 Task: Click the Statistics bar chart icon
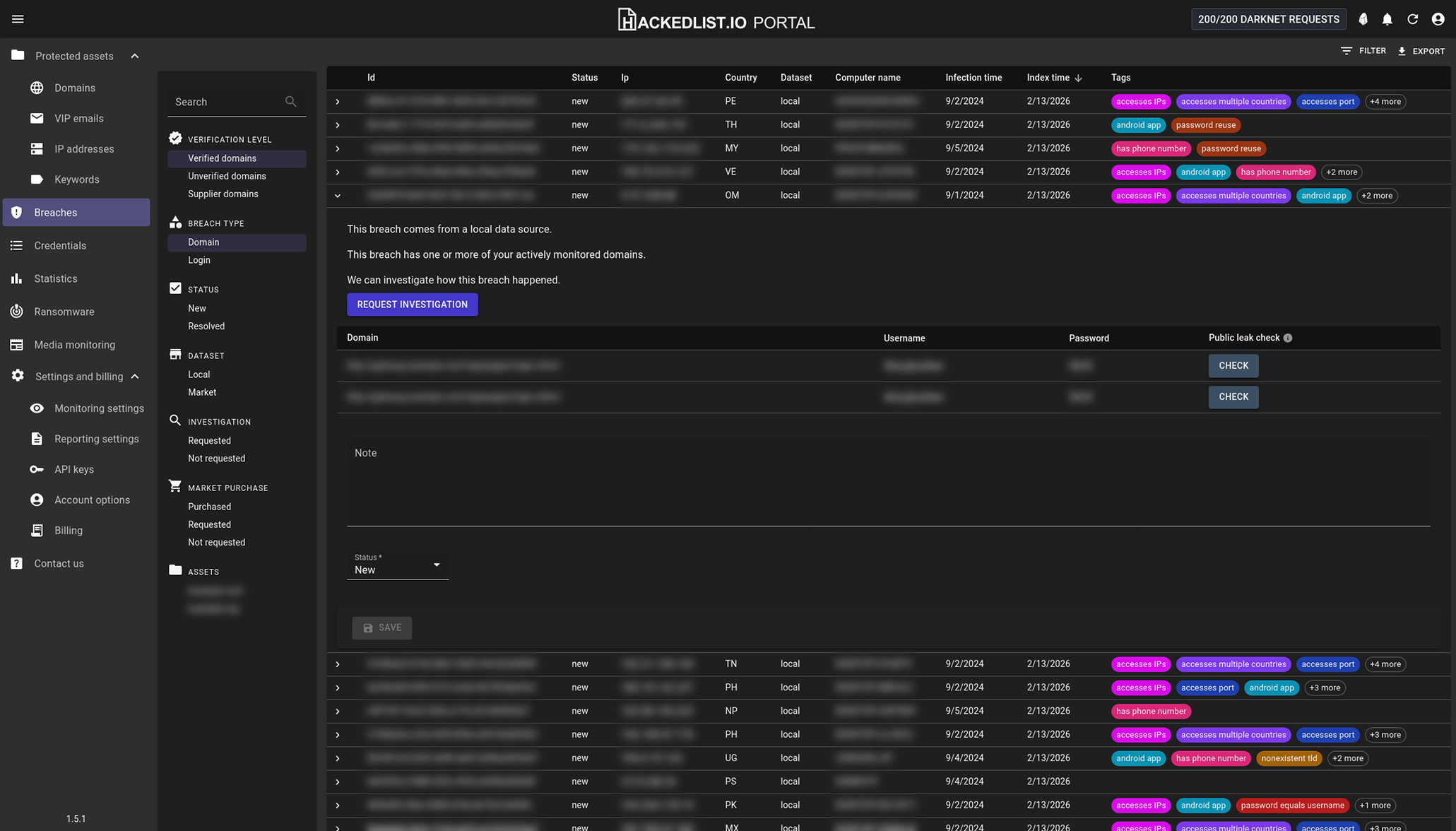[x=17, y=278]
